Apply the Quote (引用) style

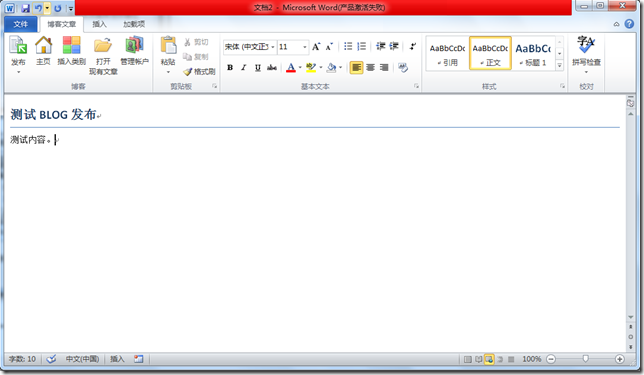(447, 54)
